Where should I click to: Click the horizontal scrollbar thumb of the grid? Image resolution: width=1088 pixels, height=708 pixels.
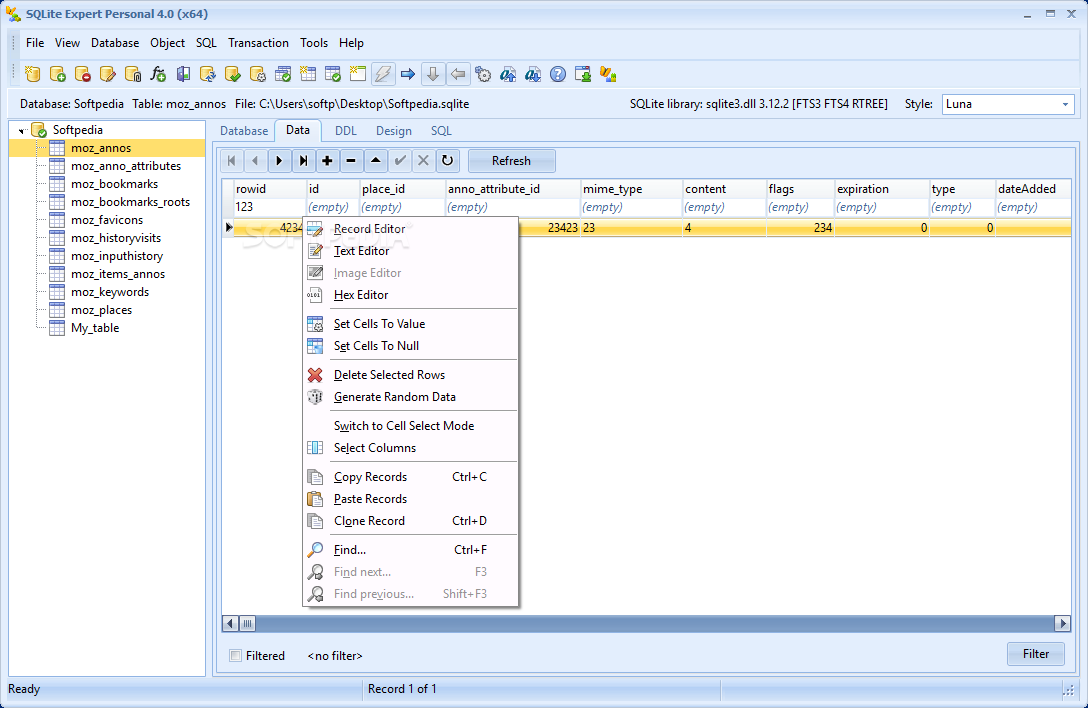click(248, 623)
